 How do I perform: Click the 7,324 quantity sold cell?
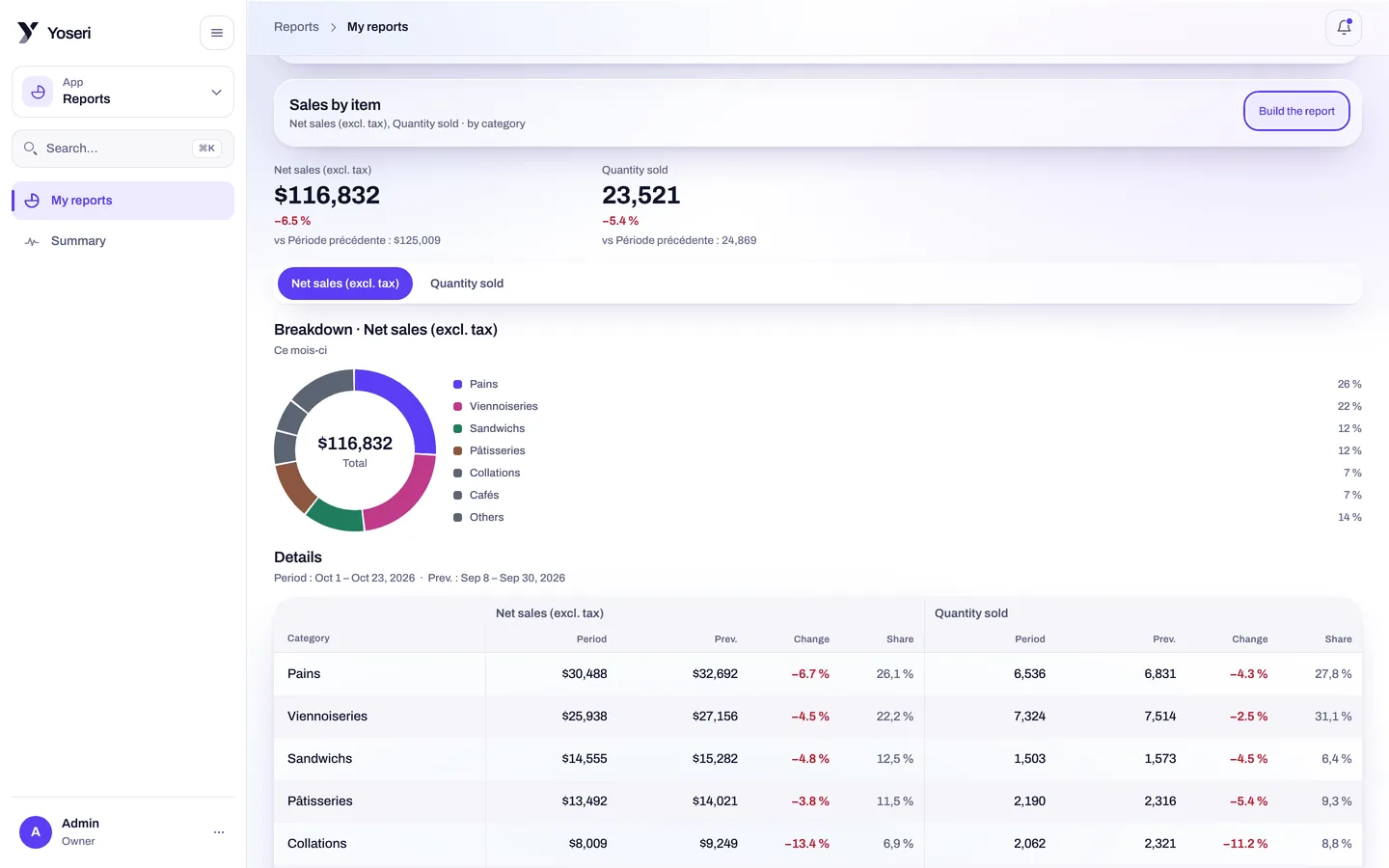(1029, 717)
